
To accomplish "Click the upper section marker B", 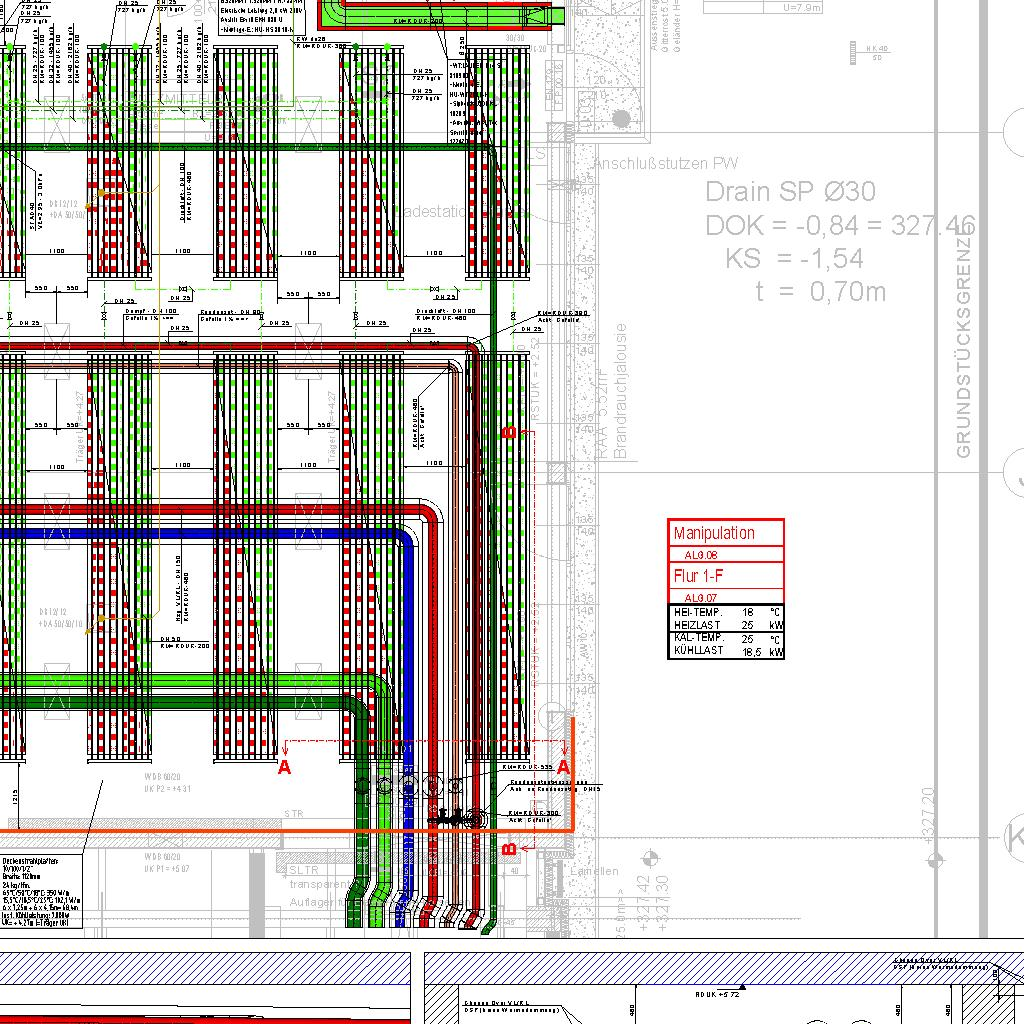I will (509, 432).
